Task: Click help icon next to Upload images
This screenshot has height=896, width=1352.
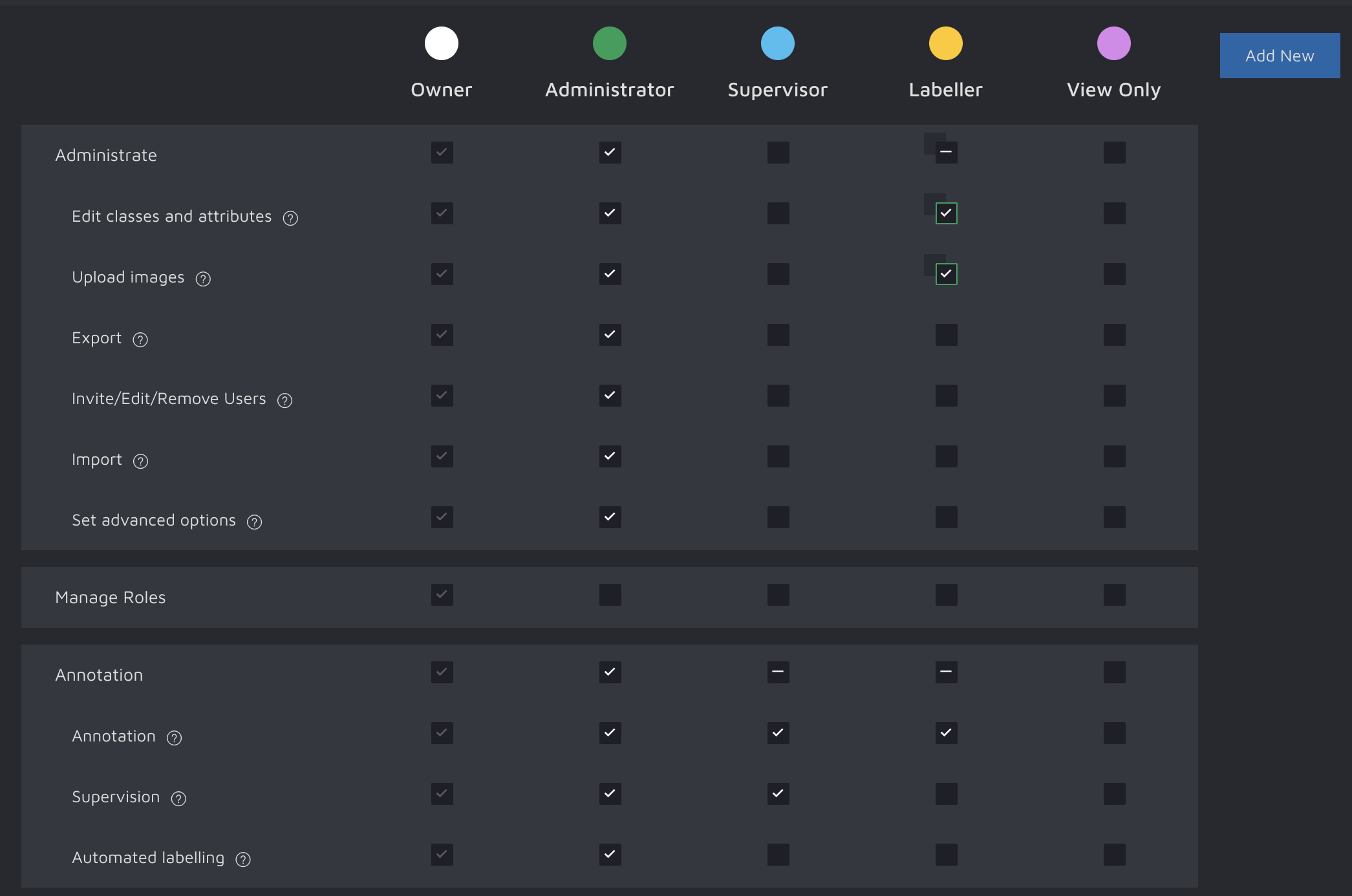Action: click(x=203, y=279)
